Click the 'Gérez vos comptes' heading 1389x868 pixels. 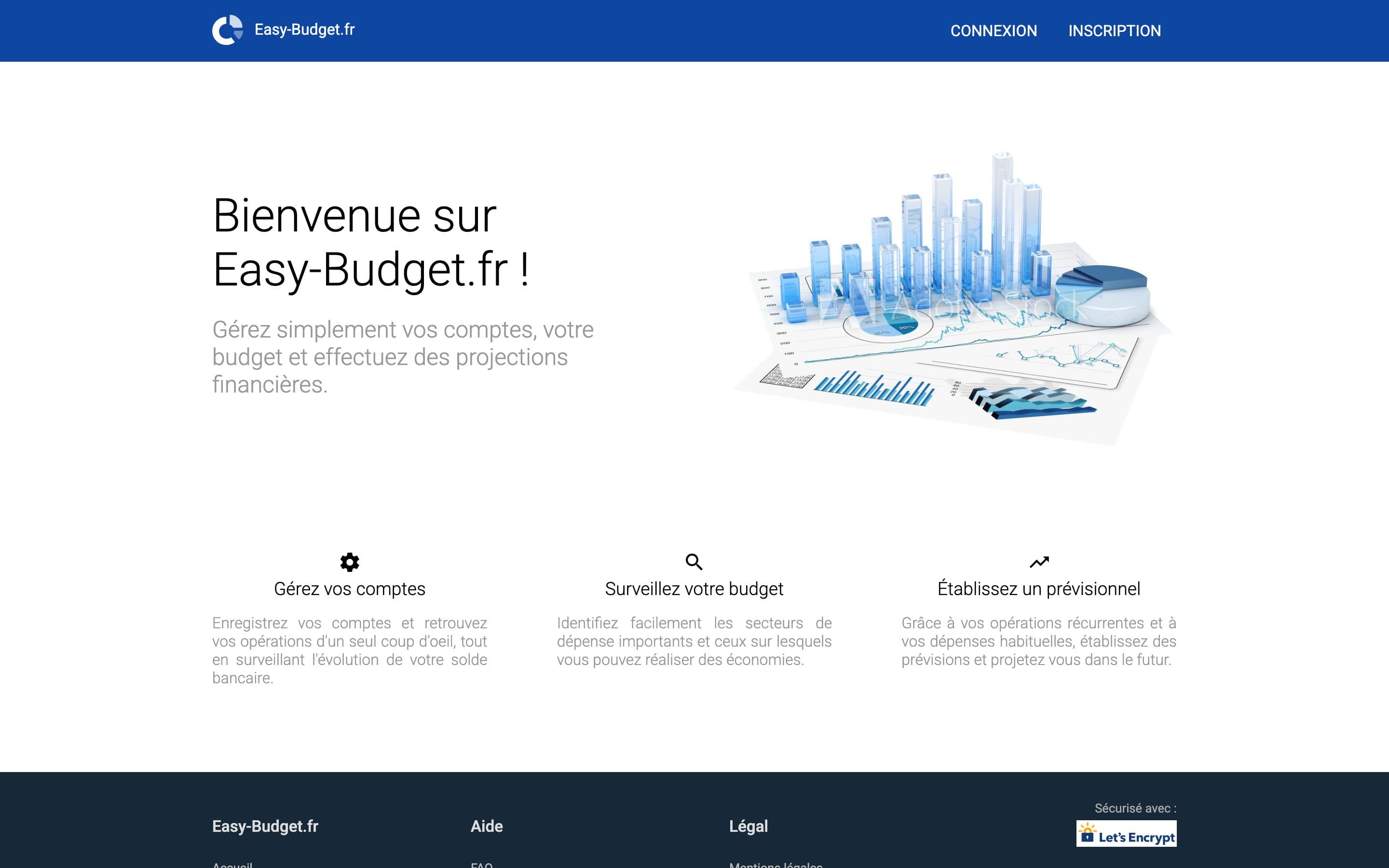tap(350, 589)
